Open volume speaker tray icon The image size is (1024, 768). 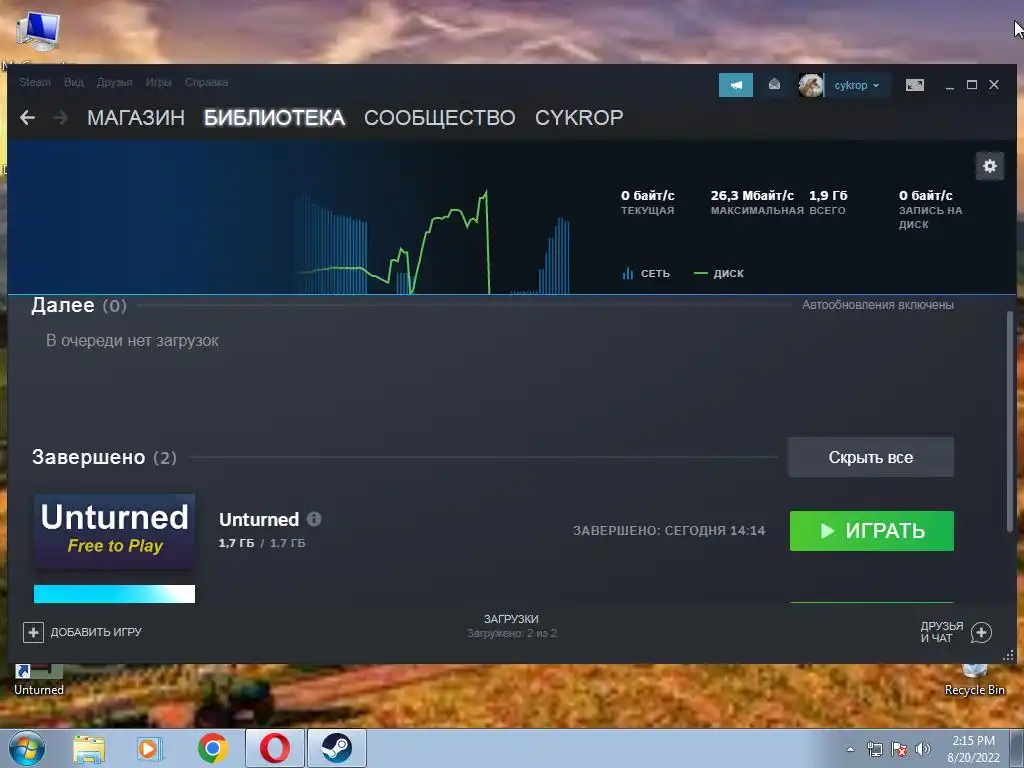[923, 749]
